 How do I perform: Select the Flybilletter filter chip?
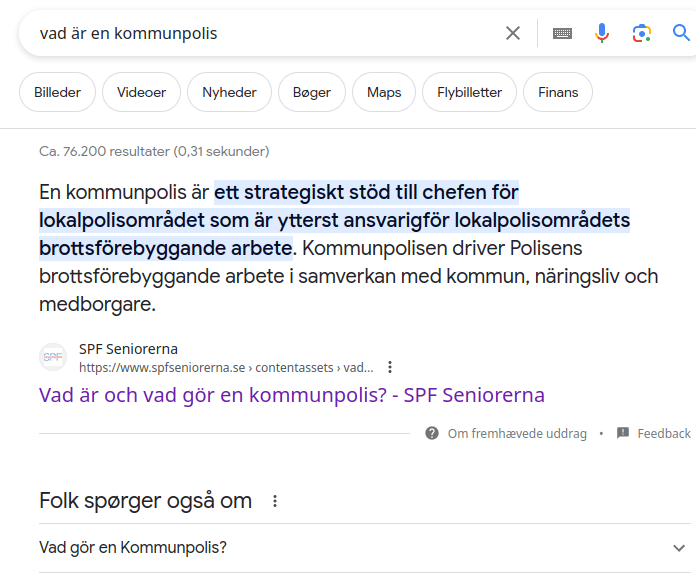tap(469, 93)
